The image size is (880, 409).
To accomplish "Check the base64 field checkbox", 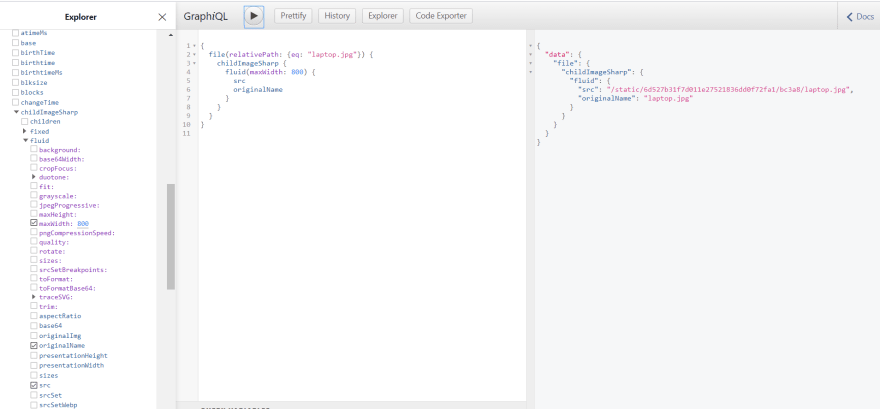I will (x=34, y=325).
